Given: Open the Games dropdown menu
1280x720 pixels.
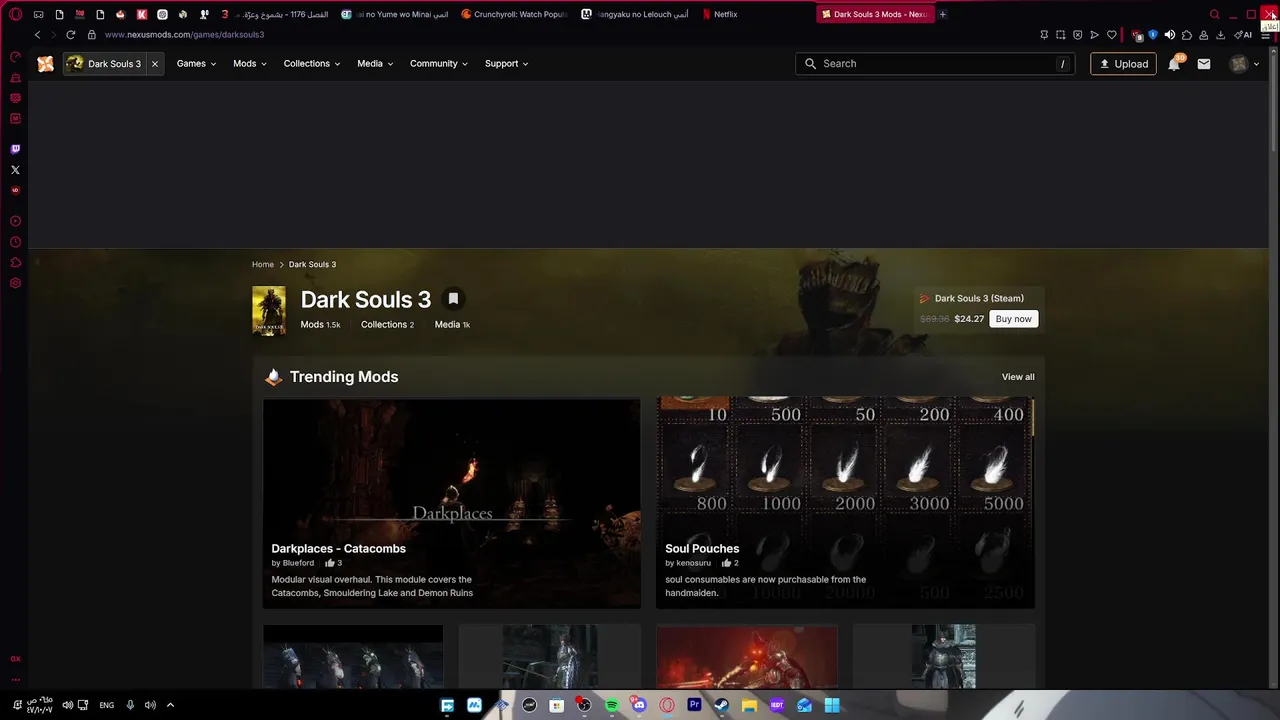Looking at the screenshot, I should click(x=196, y=64).
